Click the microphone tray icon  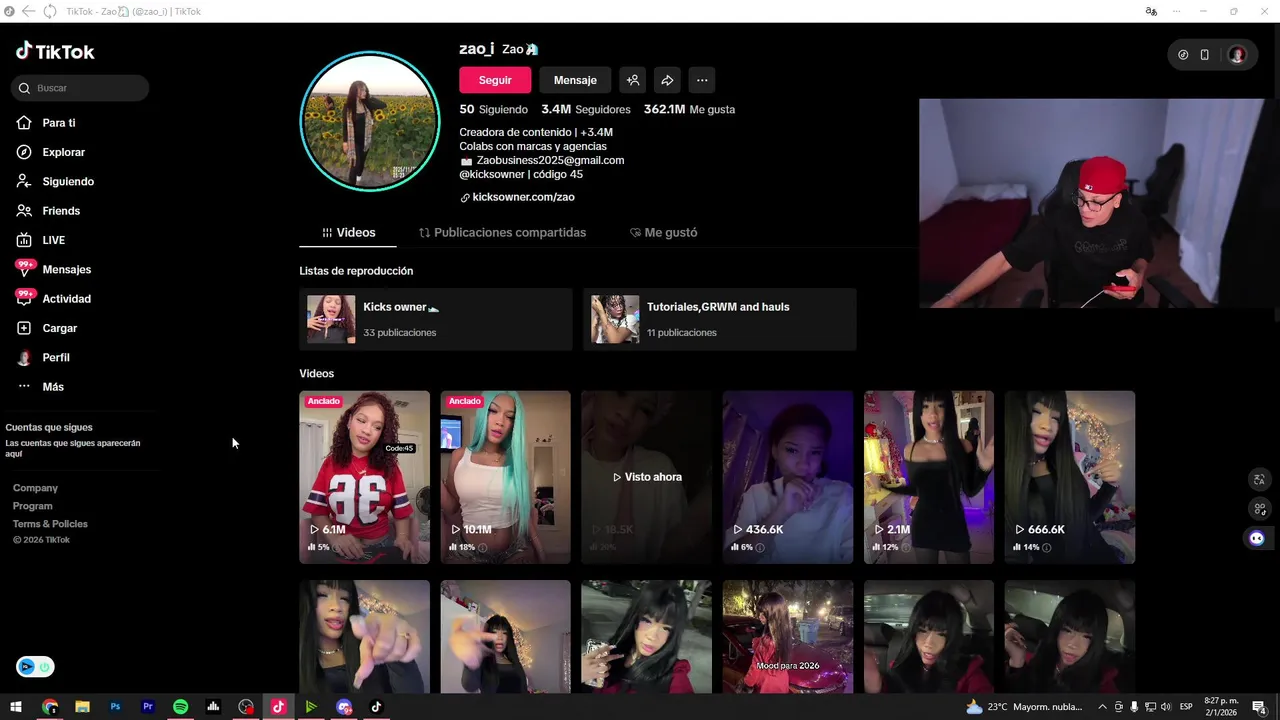1134,707
